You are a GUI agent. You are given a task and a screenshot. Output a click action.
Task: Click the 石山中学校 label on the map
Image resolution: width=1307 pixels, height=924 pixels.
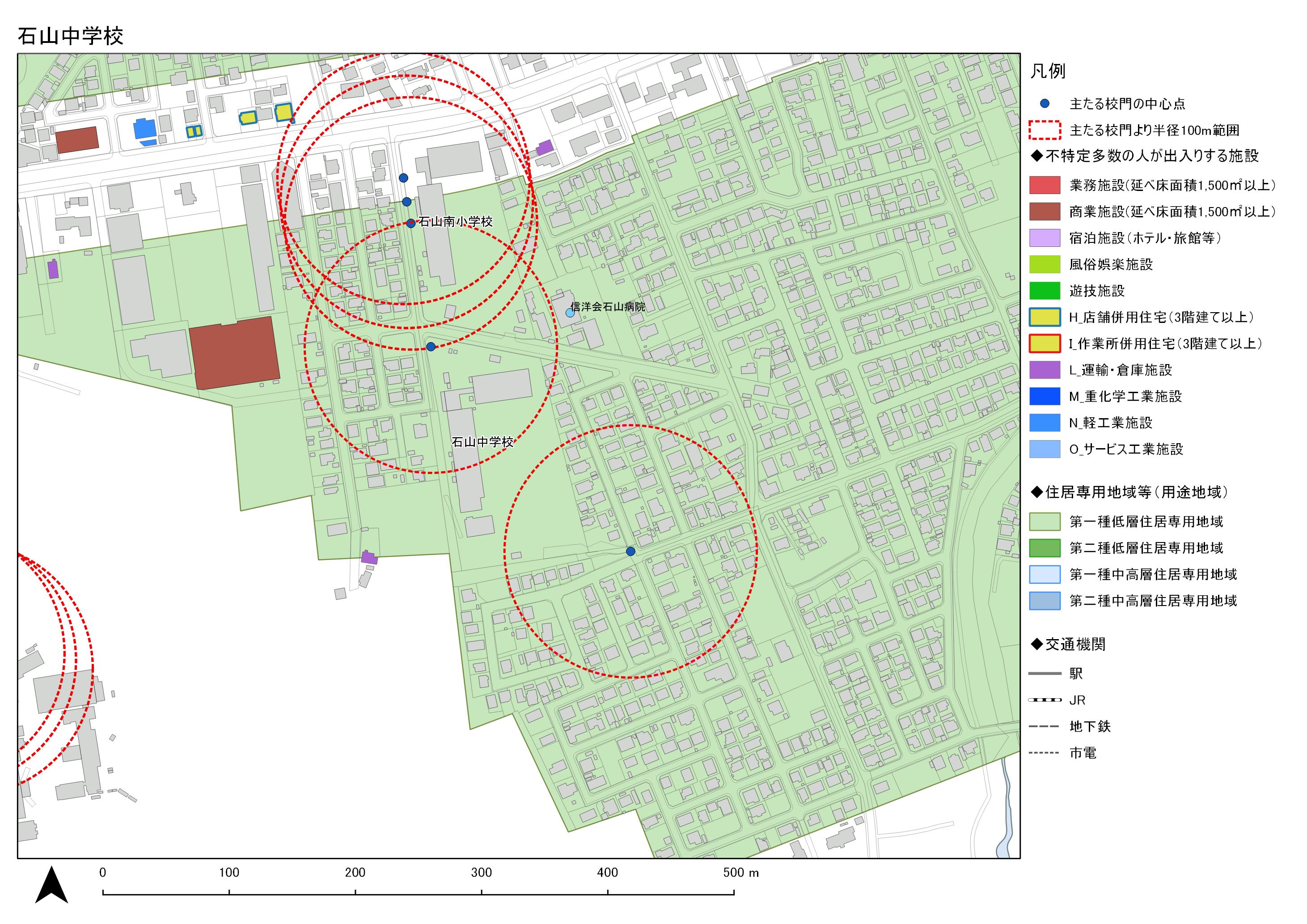click(x=483, y=442)
